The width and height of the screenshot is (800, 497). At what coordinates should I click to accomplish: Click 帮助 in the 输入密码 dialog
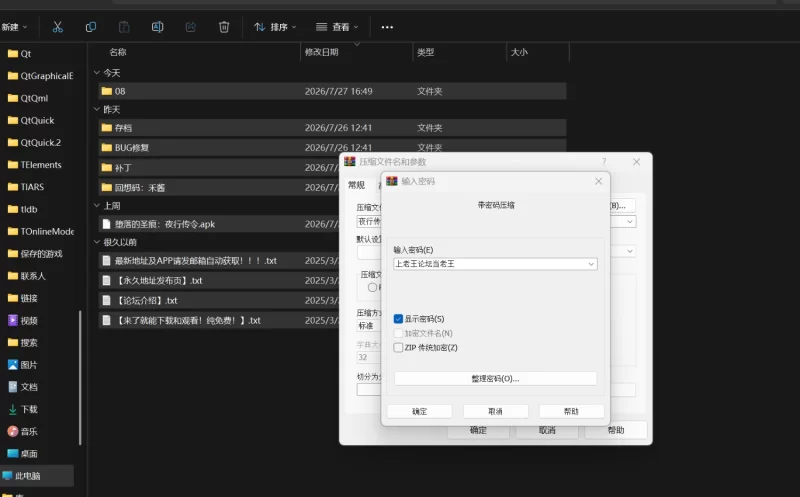click(571, 411)
